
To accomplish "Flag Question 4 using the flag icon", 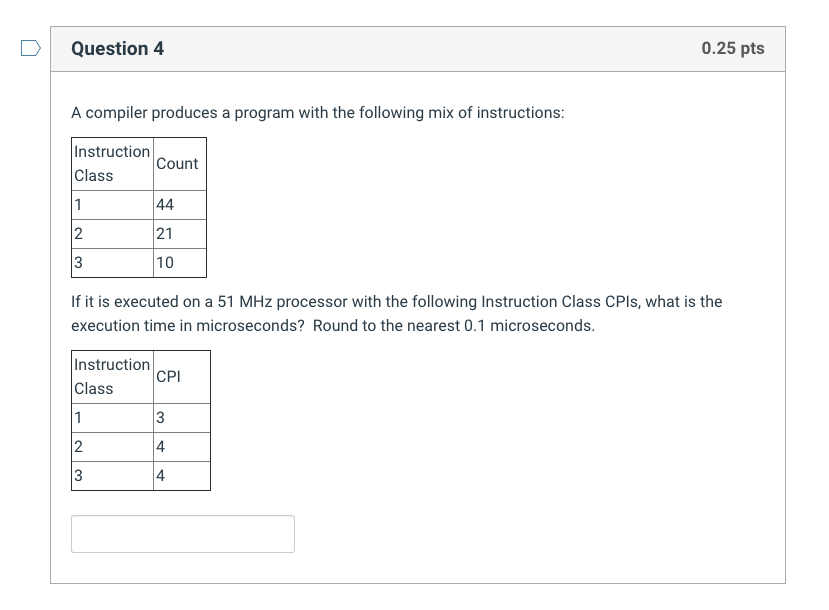I will [31, 48].
